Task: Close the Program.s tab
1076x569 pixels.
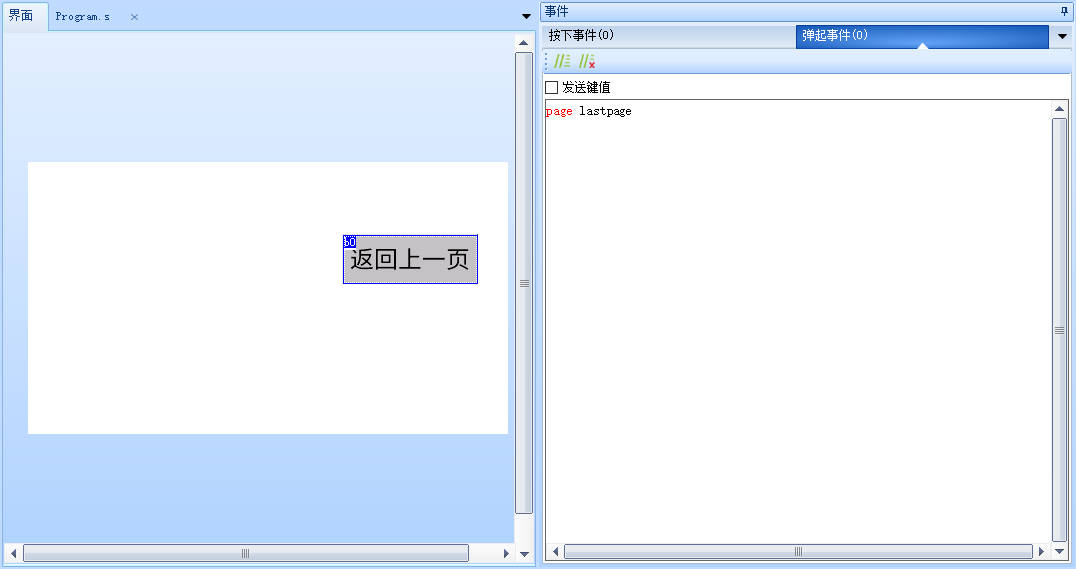Action: (x=135, y=17)
